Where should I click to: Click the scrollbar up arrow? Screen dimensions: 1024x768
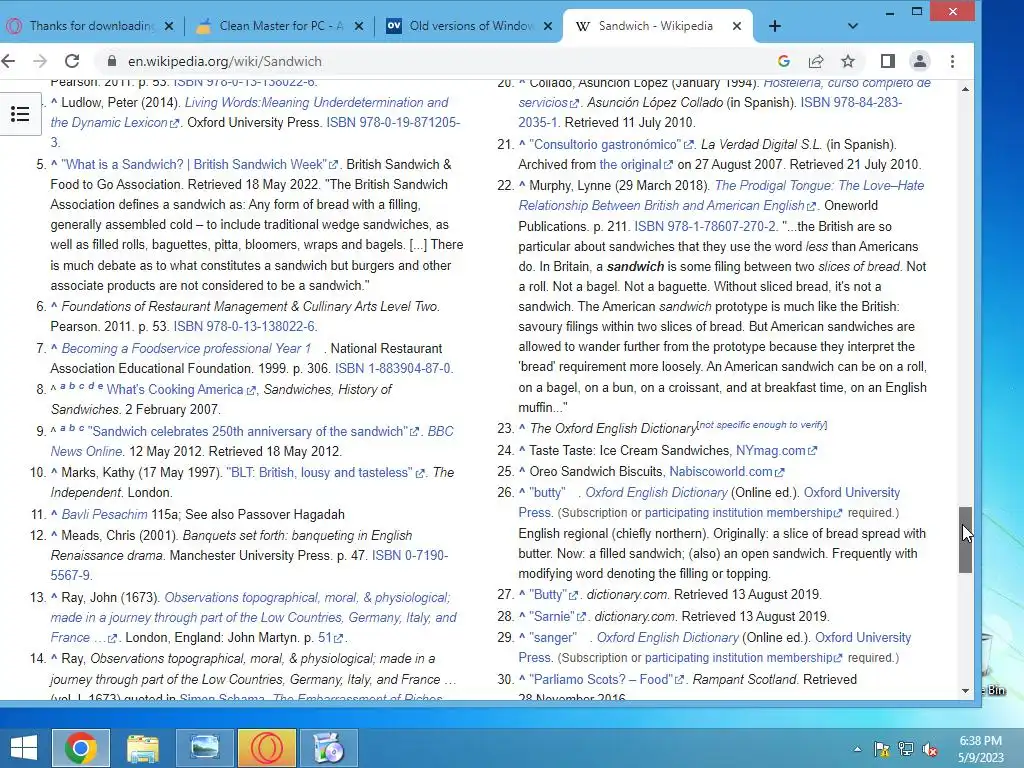click(x=965, y=89)
